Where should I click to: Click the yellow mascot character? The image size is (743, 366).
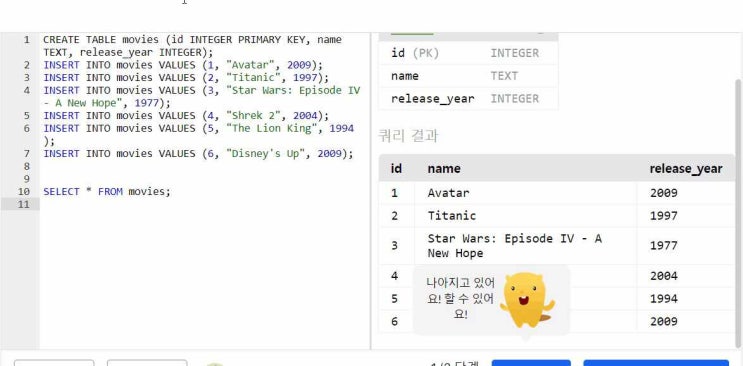click(x=527, y=300)
